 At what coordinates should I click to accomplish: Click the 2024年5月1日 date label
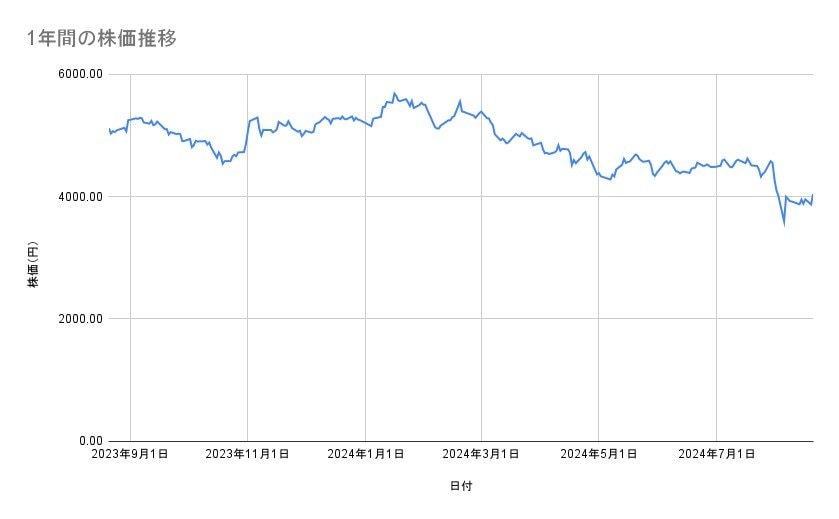pos(599,454)
